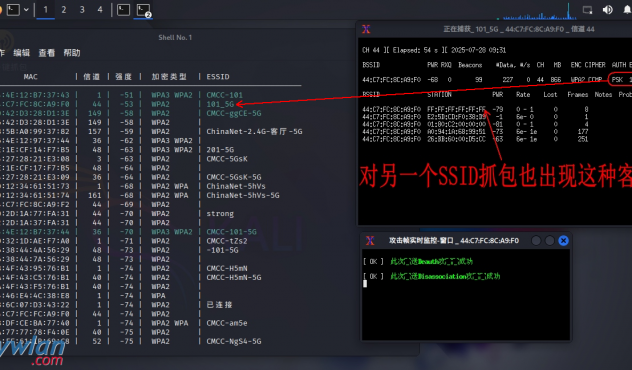
Task: Click the display/screen tray icon
Action: coord(587,10)
